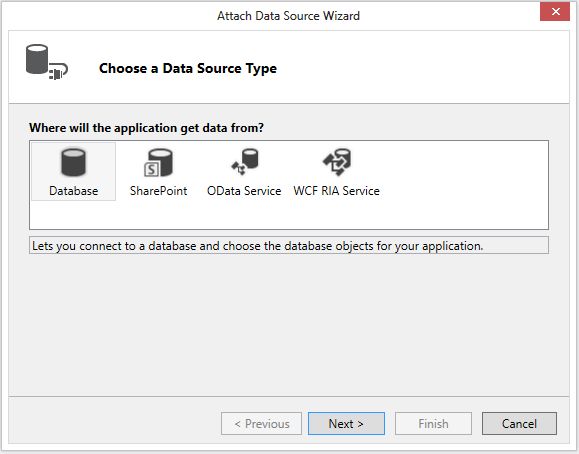Select the Database data source icon
Image resolution: width=579 pixels, height=454 pixels.
click(x=73, y=163)
